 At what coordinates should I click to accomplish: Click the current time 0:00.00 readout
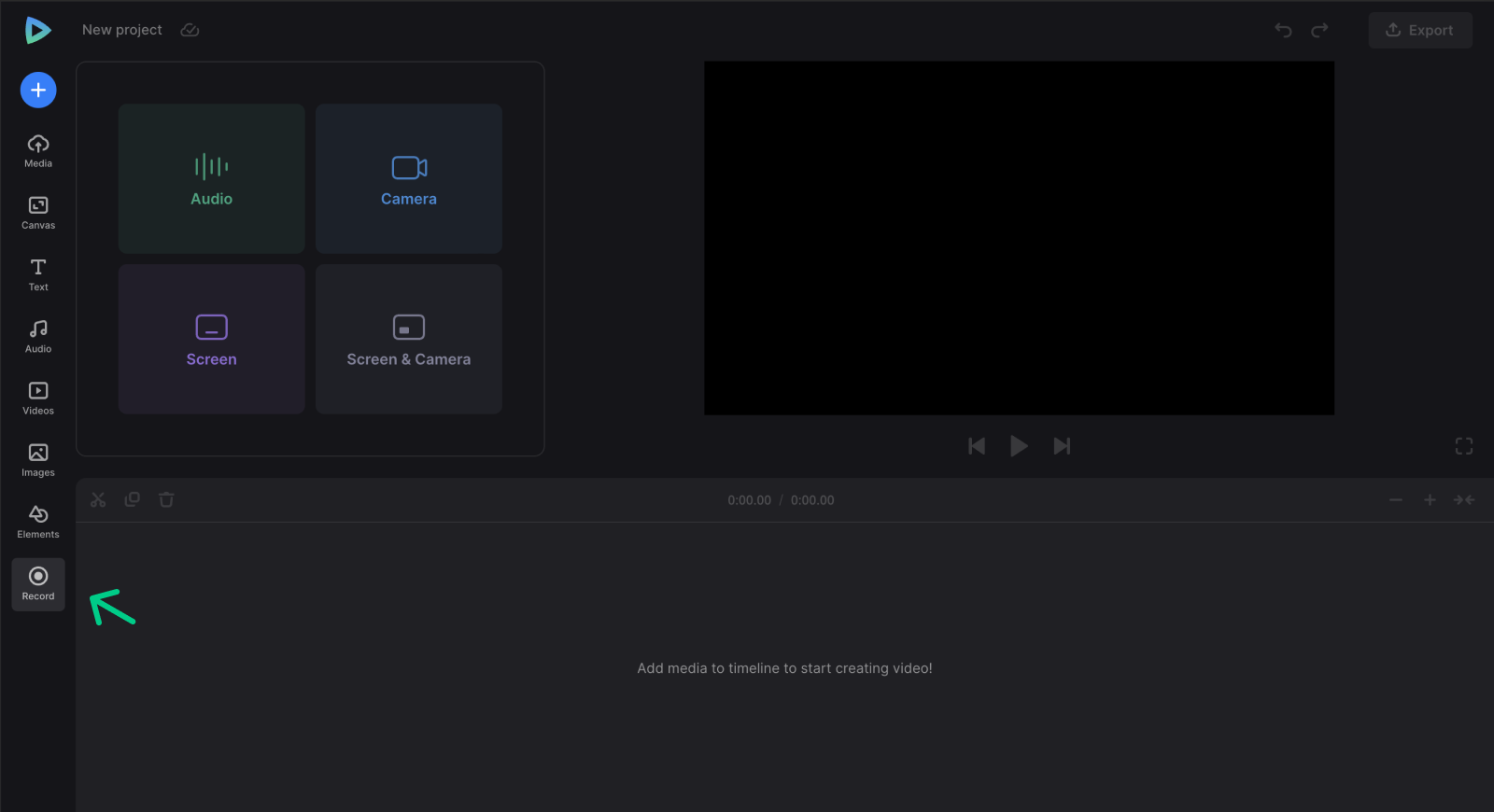pyautogui.click(x=750, y=500)
